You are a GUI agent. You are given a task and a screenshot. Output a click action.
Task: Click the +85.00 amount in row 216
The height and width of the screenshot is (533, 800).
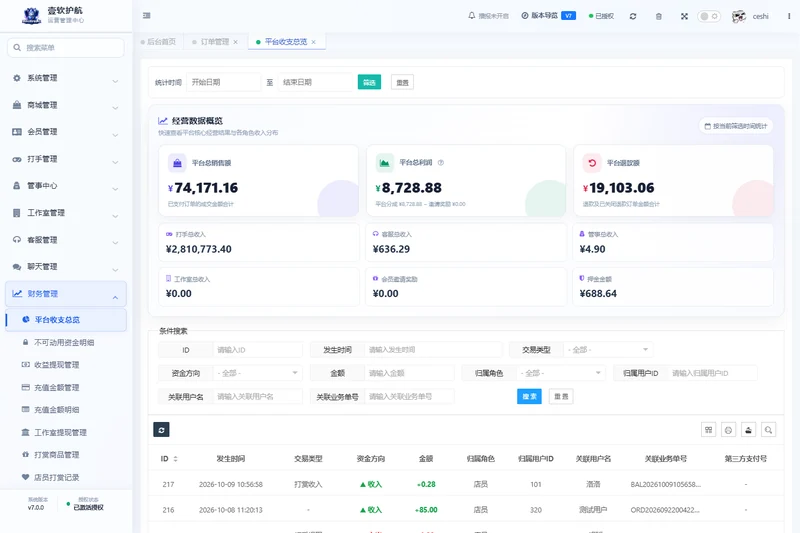pyautogui.click(x=426, y=510)
